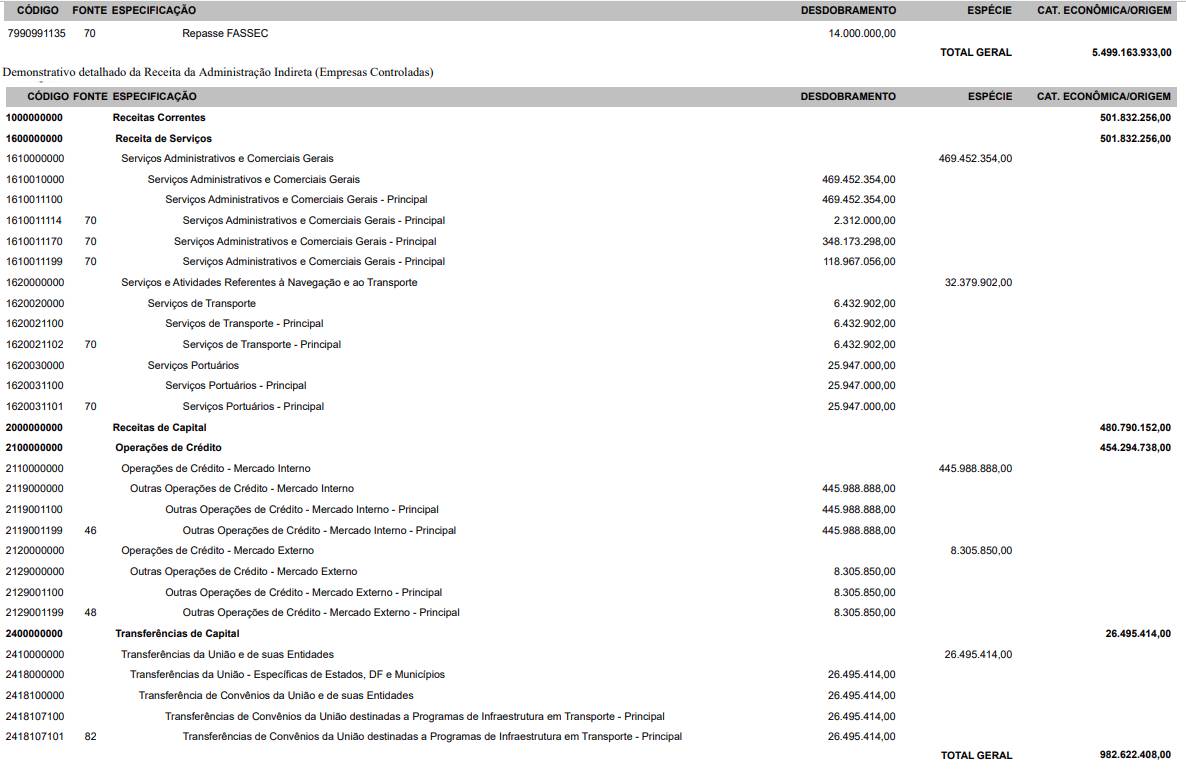
Task: Click the final total 982.622.408,00
Action: pos(1135,754)
